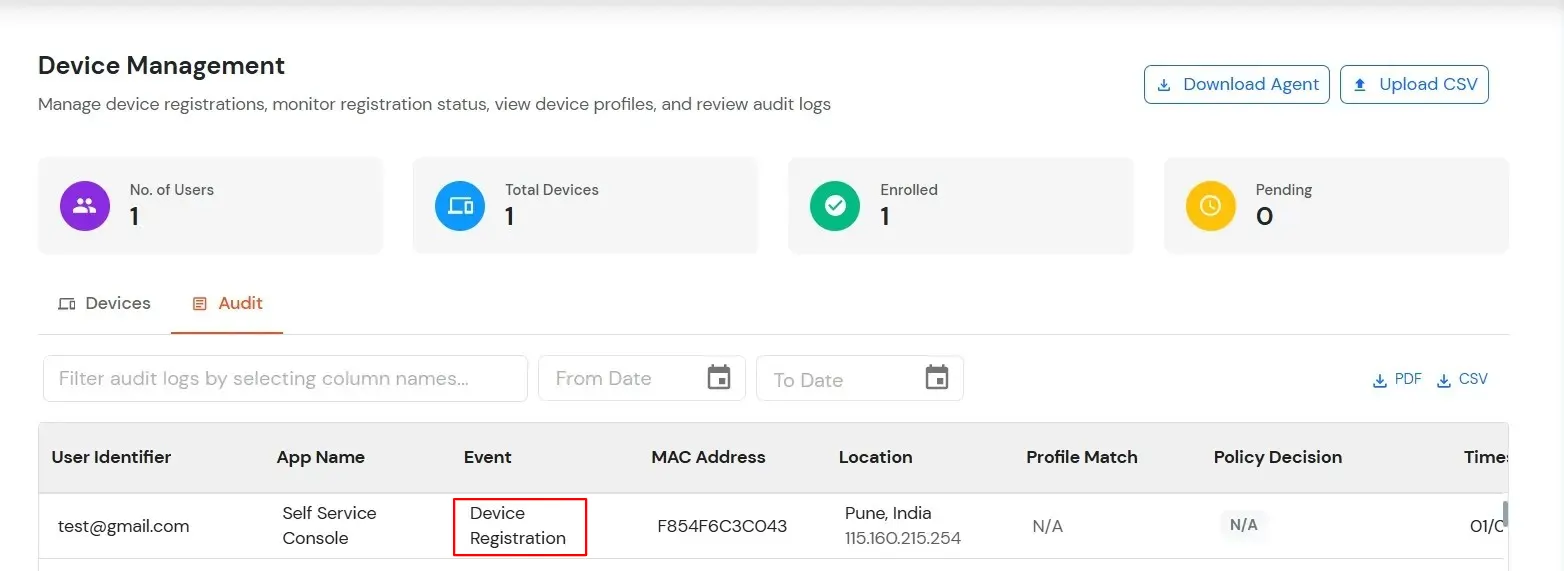Open the To Date calendar picker
This screenshot has height=571, width=1564.
point(937,378)
